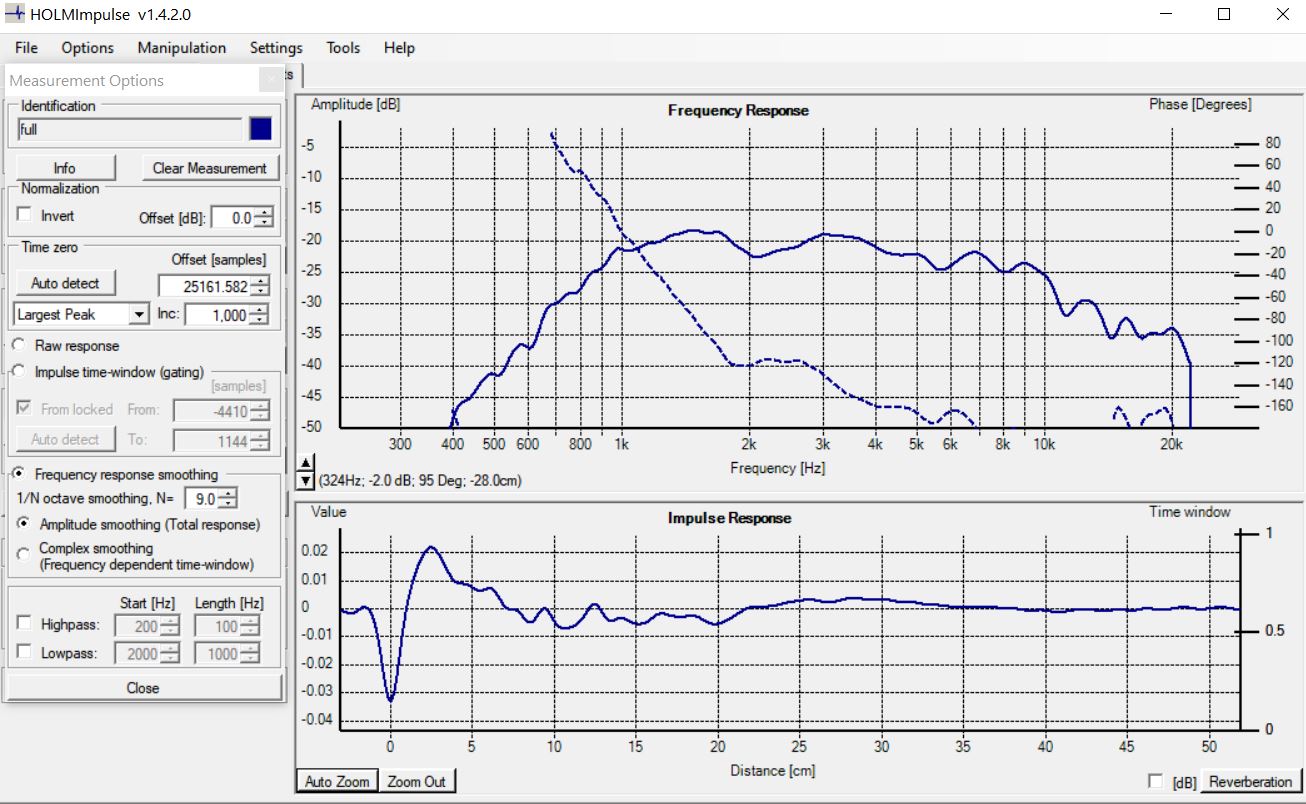The image size is (1306, 804).
Task: Click the Reverberation button
Action: [1250, 781]
